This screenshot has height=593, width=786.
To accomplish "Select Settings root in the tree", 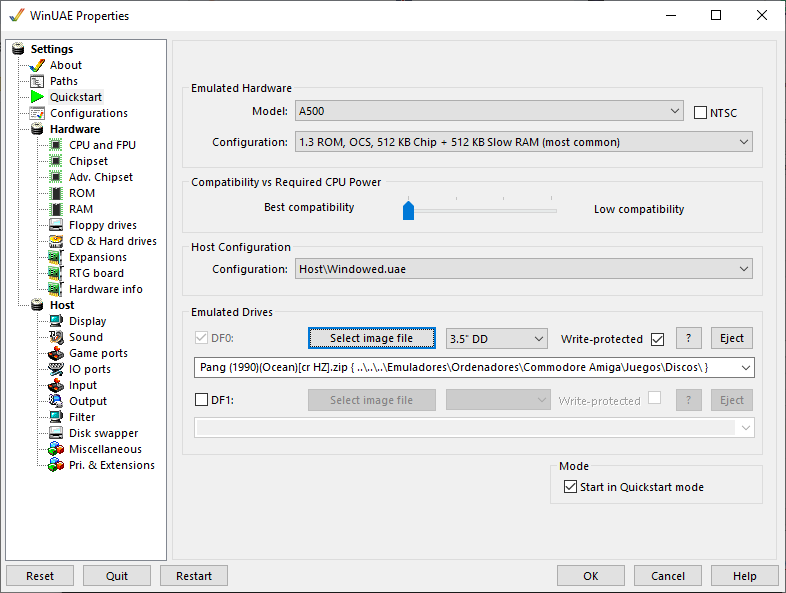I will point(52,49).
